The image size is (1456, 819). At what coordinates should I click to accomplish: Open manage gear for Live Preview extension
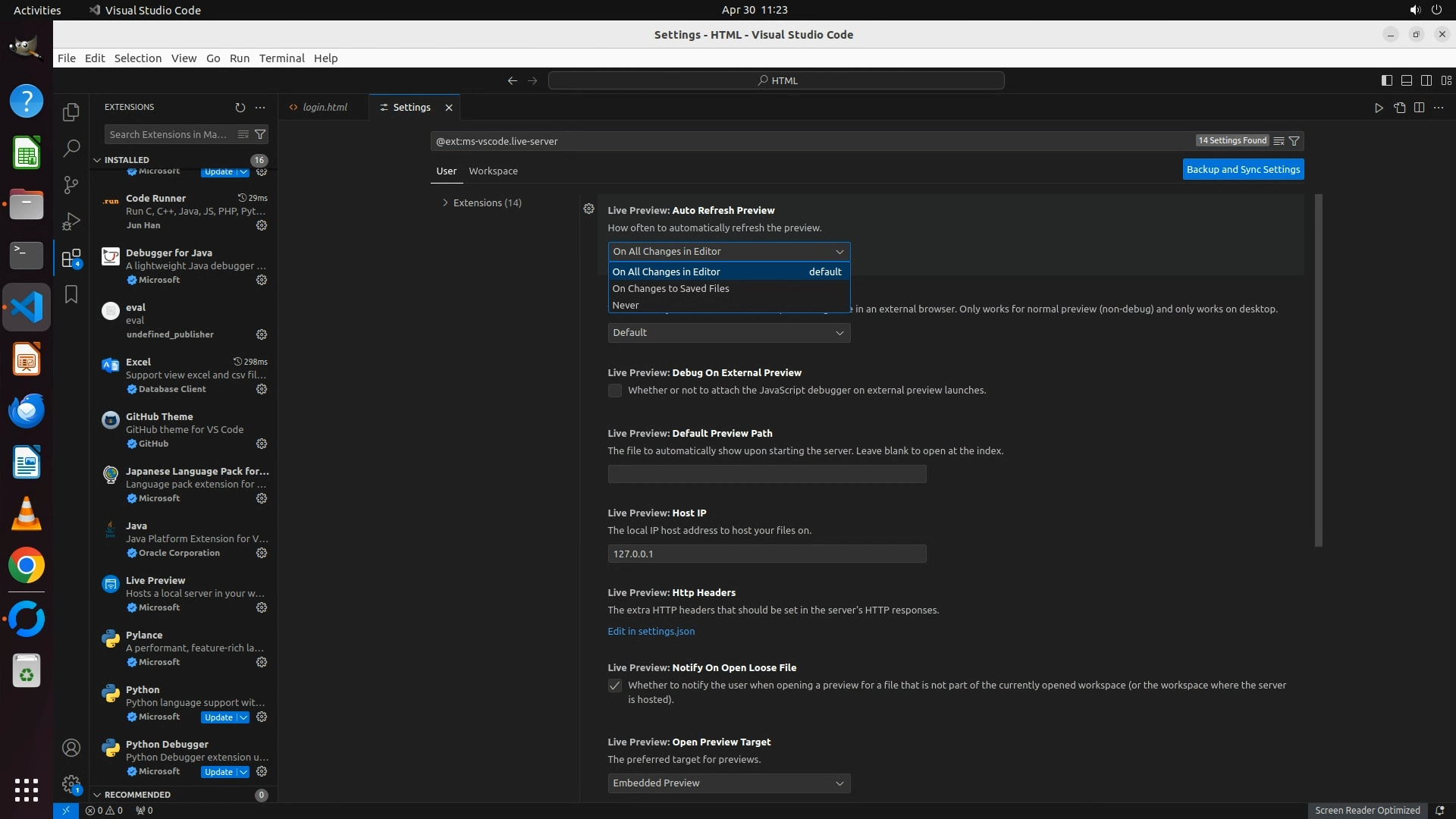coord(262,607)
